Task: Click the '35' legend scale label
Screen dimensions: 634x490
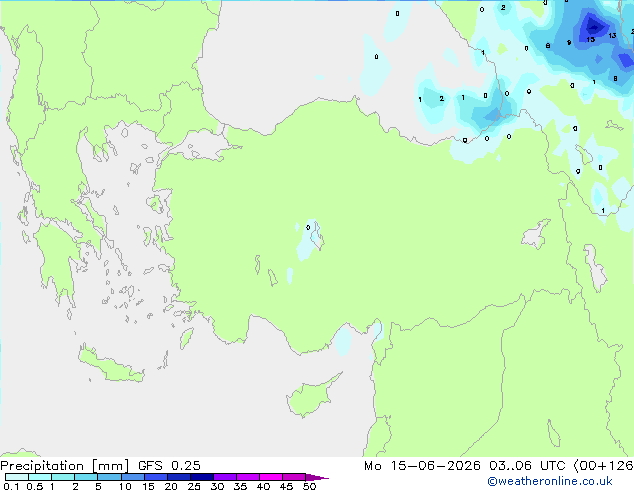Action: 241,486
